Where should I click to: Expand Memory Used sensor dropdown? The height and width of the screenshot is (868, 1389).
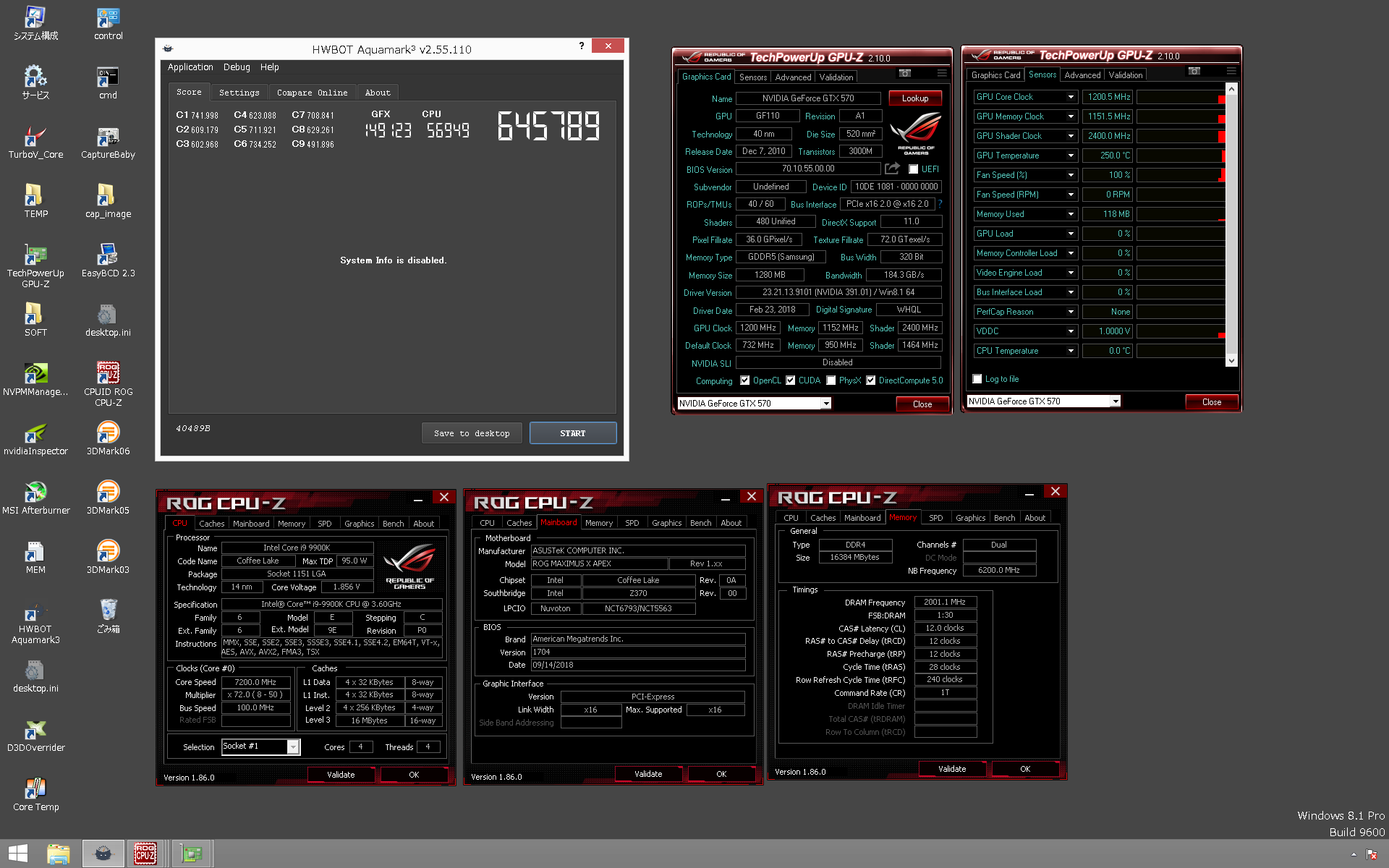[1071, 214]
